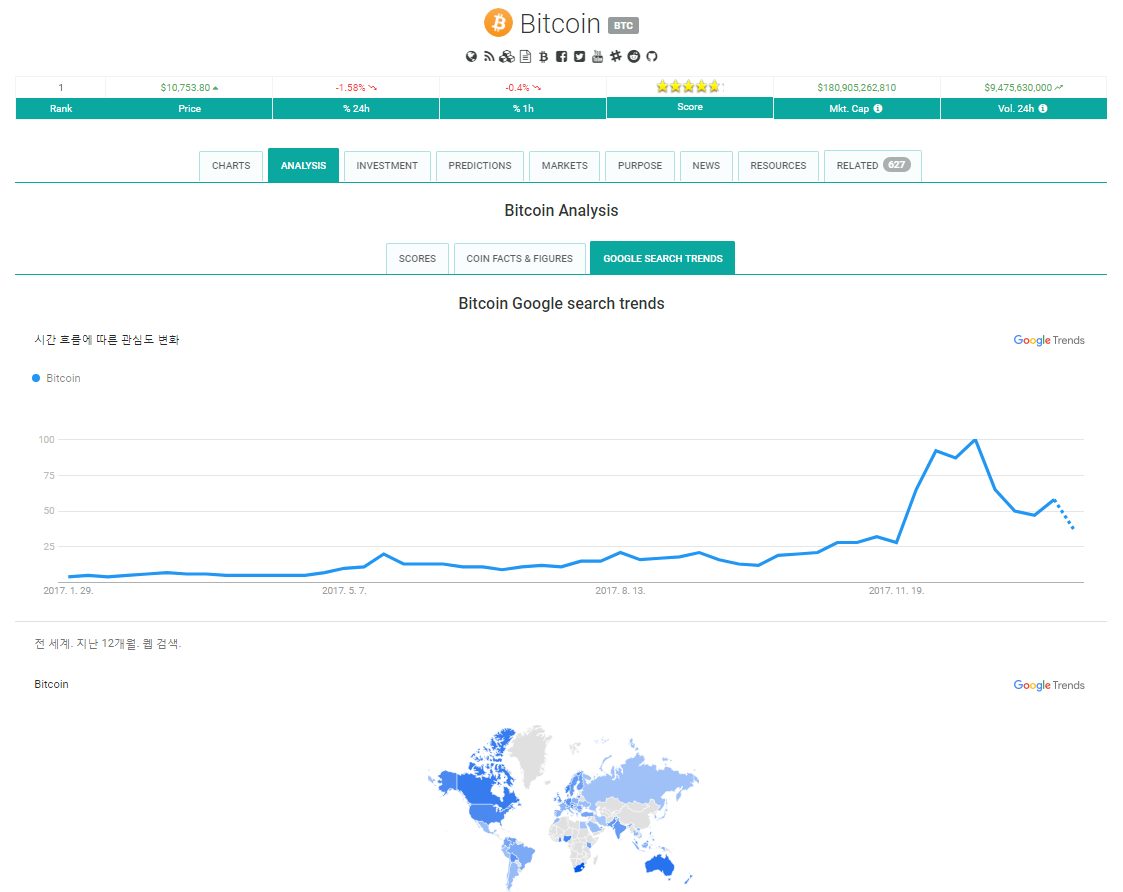
Task: Click the 627 count badge in RELATED
Action: (x=897, y=165)
